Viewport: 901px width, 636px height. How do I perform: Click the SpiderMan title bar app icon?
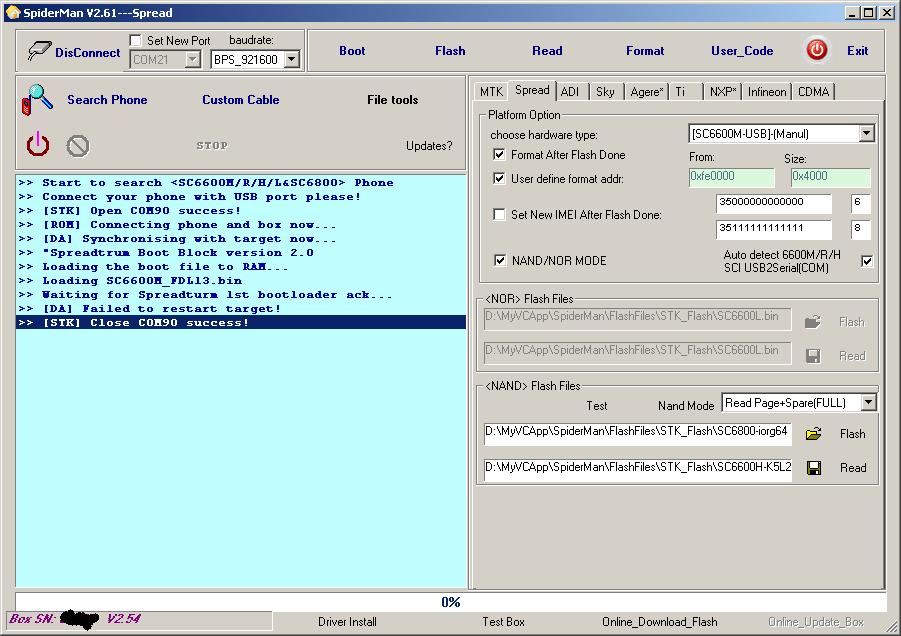coord(13,12)
